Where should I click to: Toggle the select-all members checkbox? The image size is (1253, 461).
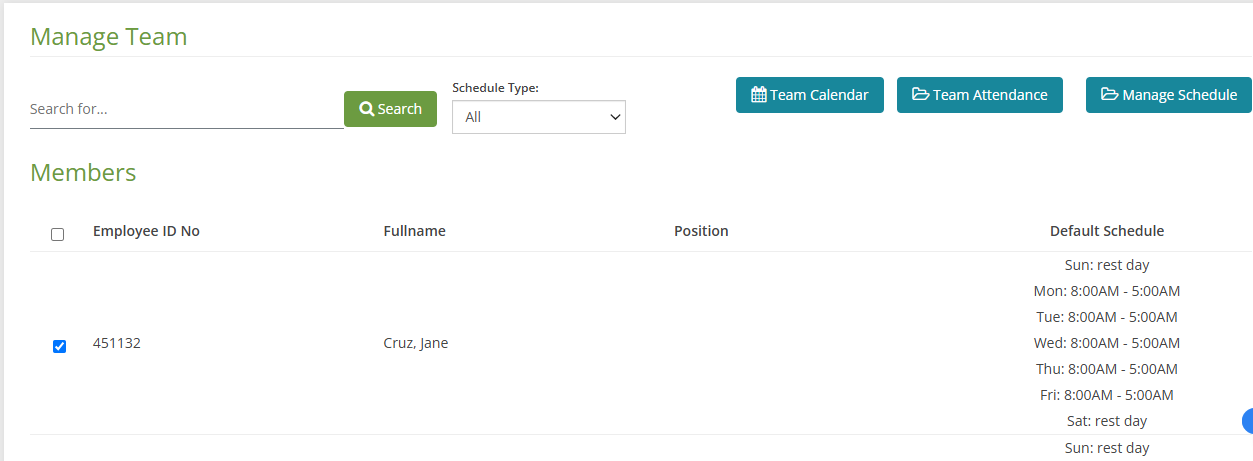pos(57,234)
